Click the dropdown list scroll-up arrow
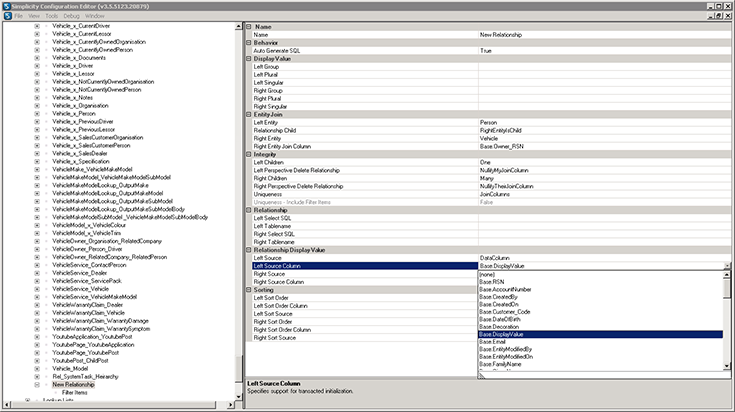Image resolution: width=735 pixels, height=412 pixels. point(727,275)
